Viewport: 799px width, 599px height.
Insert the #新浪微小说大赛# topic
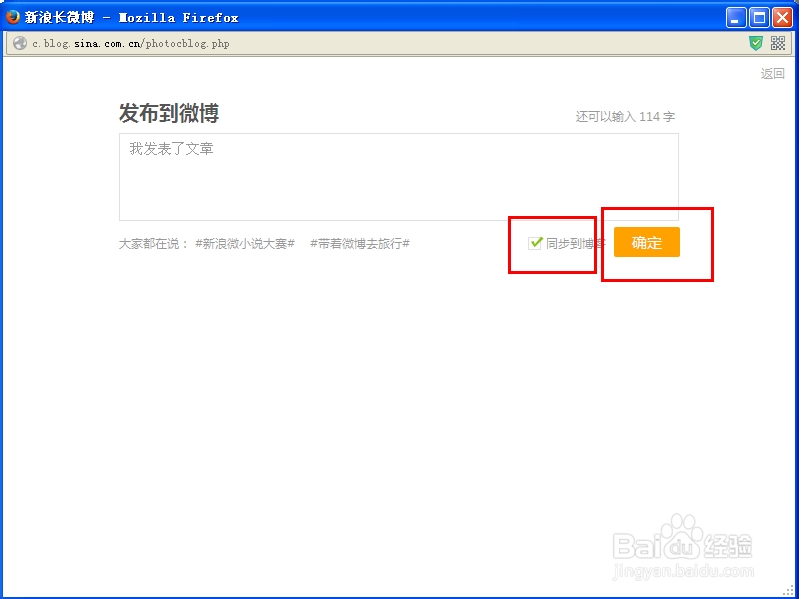245,244
